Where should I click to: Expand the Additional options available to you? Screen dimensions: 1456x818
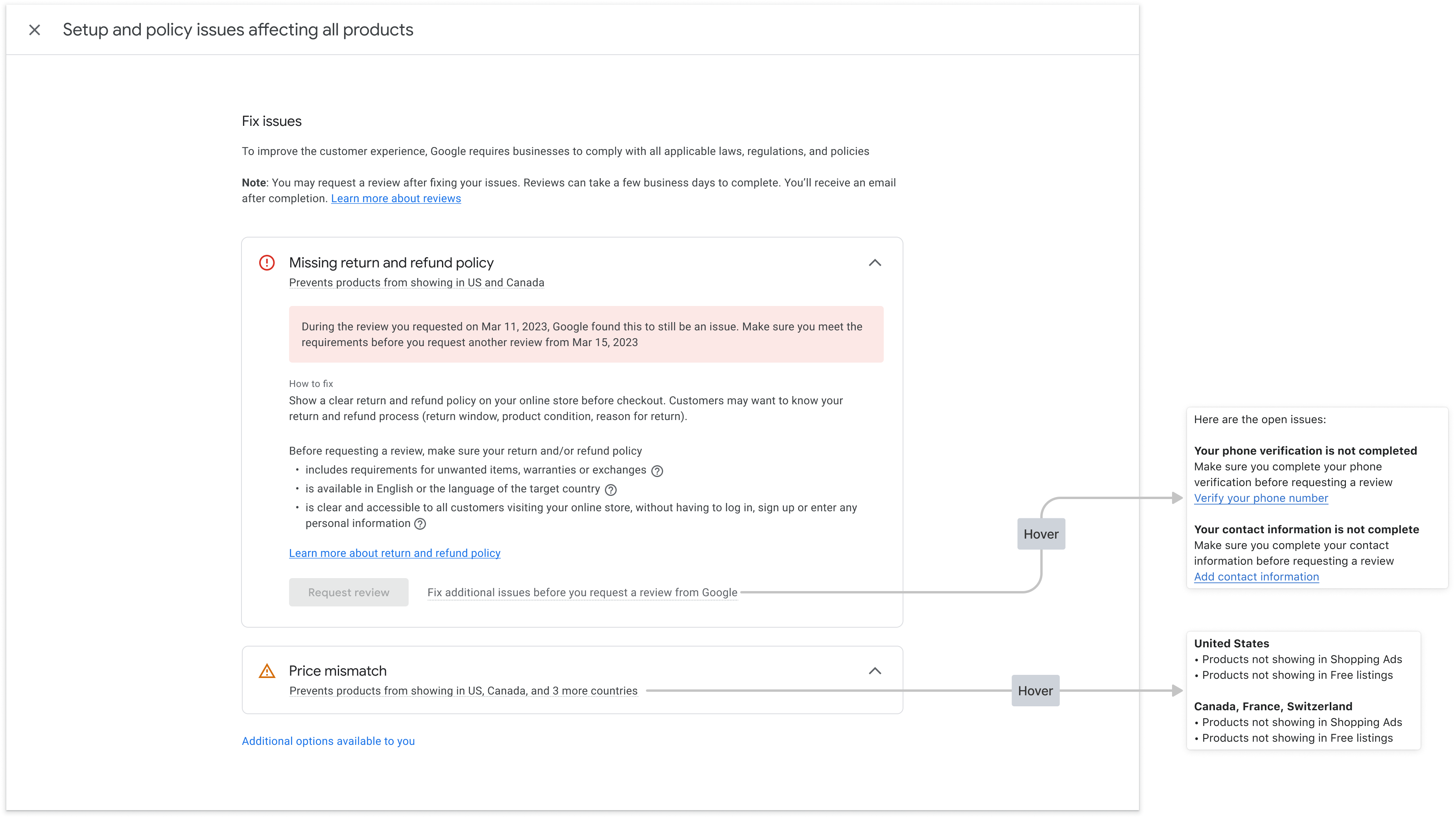point(328,741)
